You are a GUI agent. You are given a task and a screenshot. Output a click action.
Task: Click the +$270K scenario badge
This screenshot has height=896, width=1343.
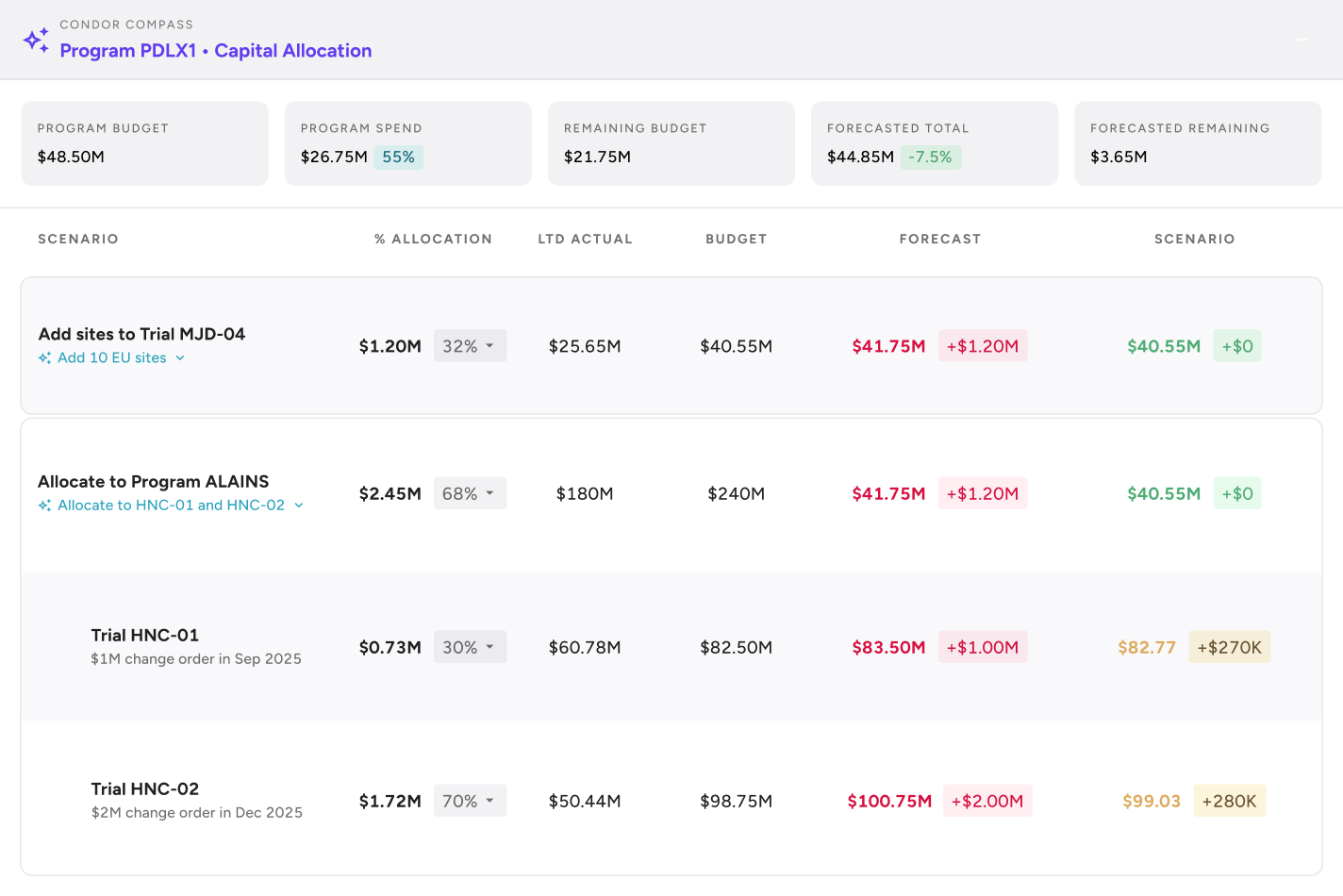click(1229, 647)
